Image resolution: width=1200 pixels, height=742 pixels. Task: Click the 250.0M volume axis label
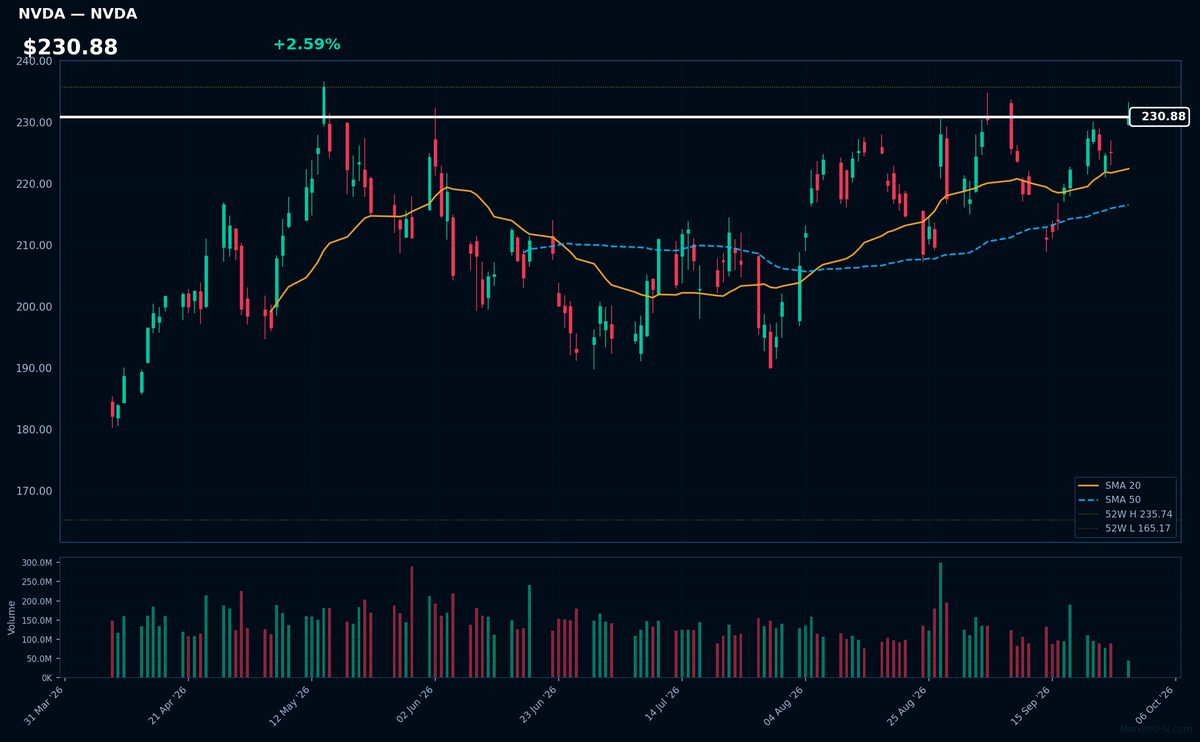pos(37,583)
